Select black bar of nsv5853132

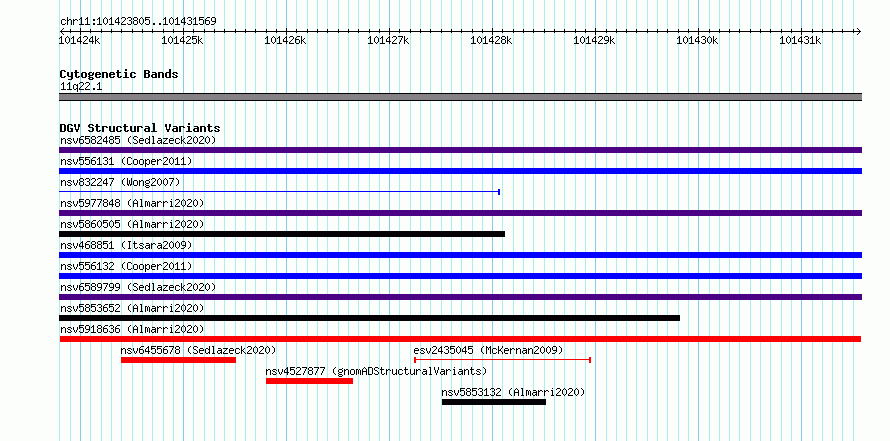[x=494, y=402]
